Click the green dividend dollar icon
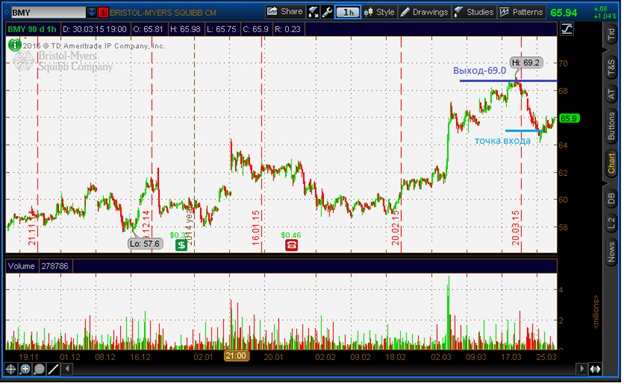The width and height of the screenshot is (624, 386). 181,245
